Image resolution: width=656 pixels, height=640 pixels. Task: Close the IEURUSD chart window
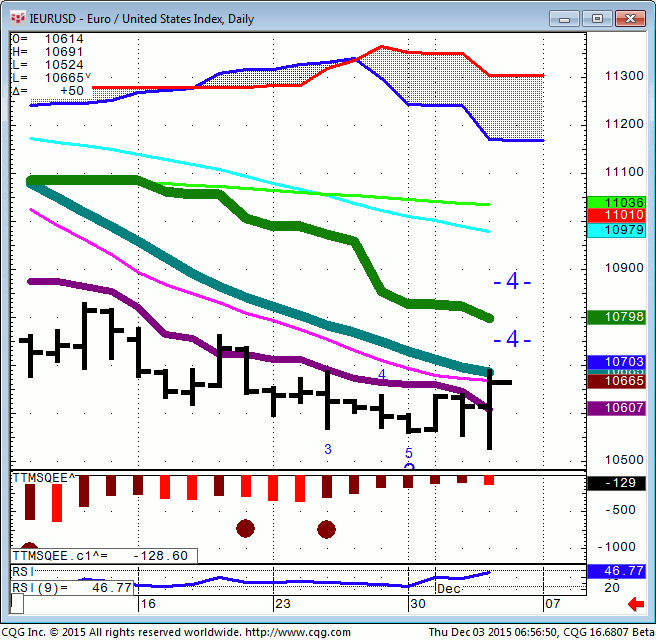630,19
